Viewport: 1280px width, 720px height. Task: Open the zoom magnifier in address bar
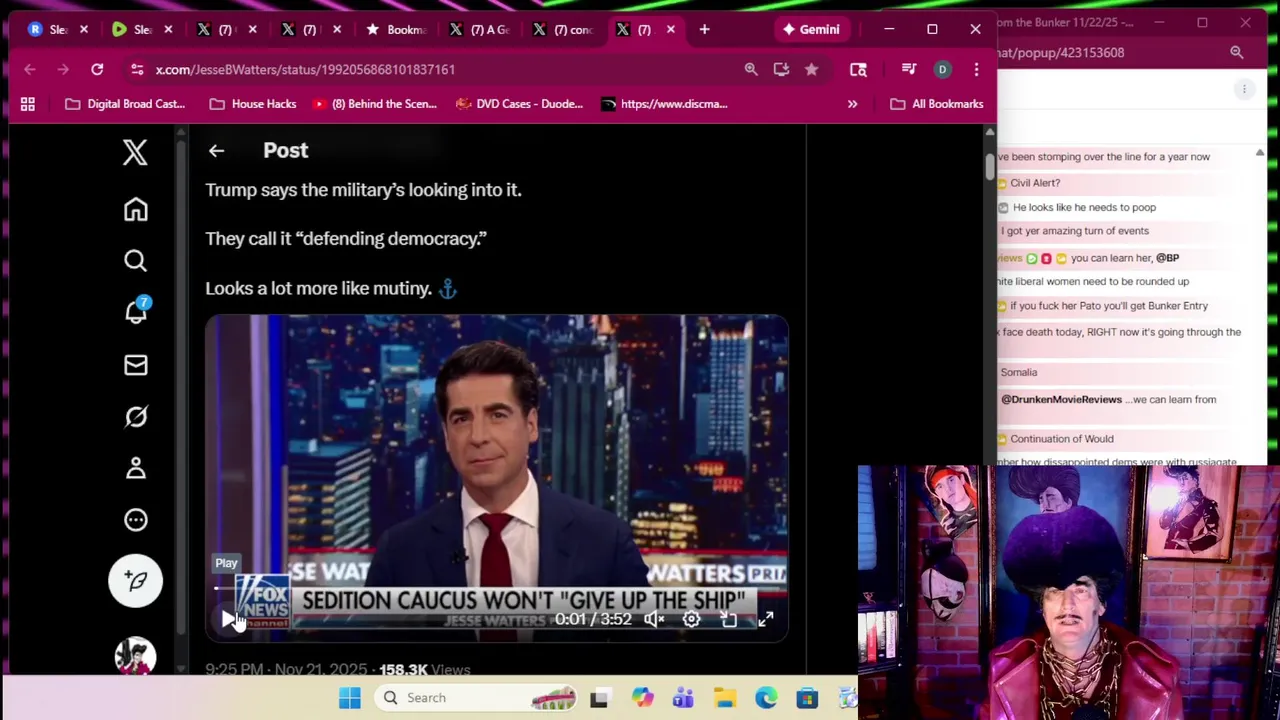point(751,69)
